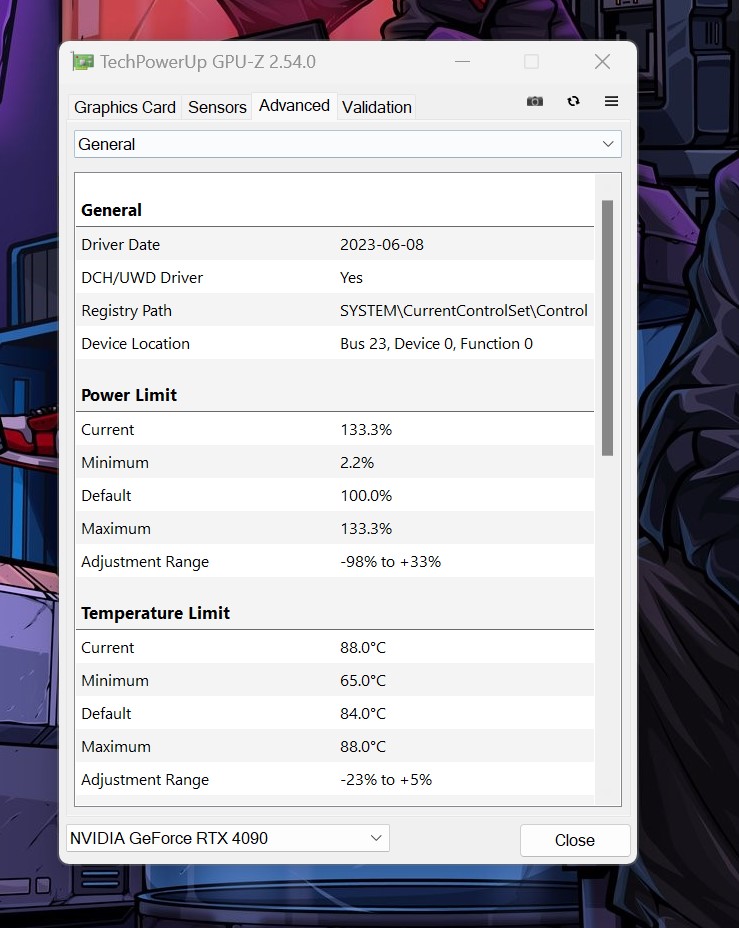Select the Device Location label
Screen dimensions: 739x928
(135, 344)
